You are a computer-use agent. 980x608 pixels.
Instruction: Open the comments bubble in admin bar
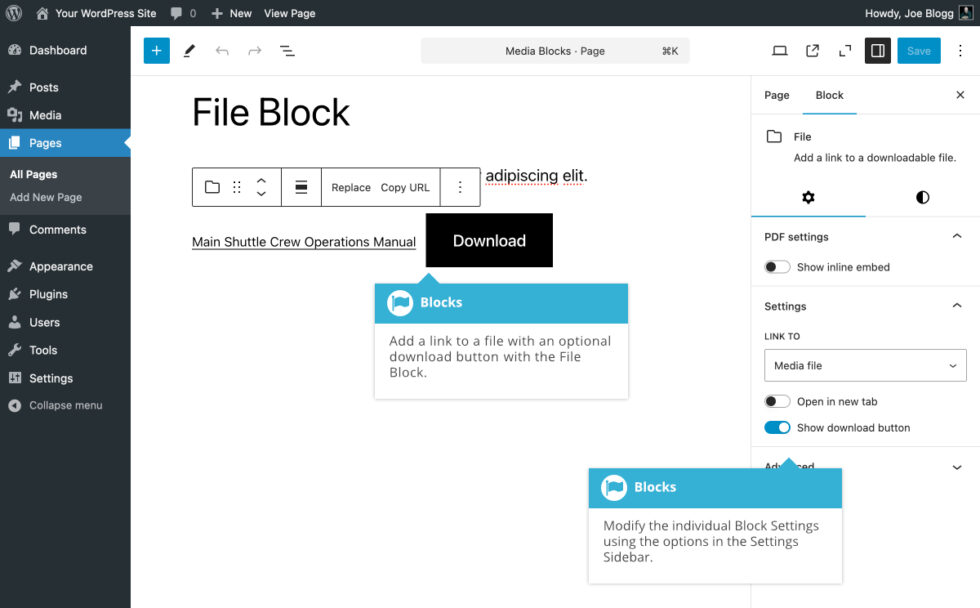183,13
